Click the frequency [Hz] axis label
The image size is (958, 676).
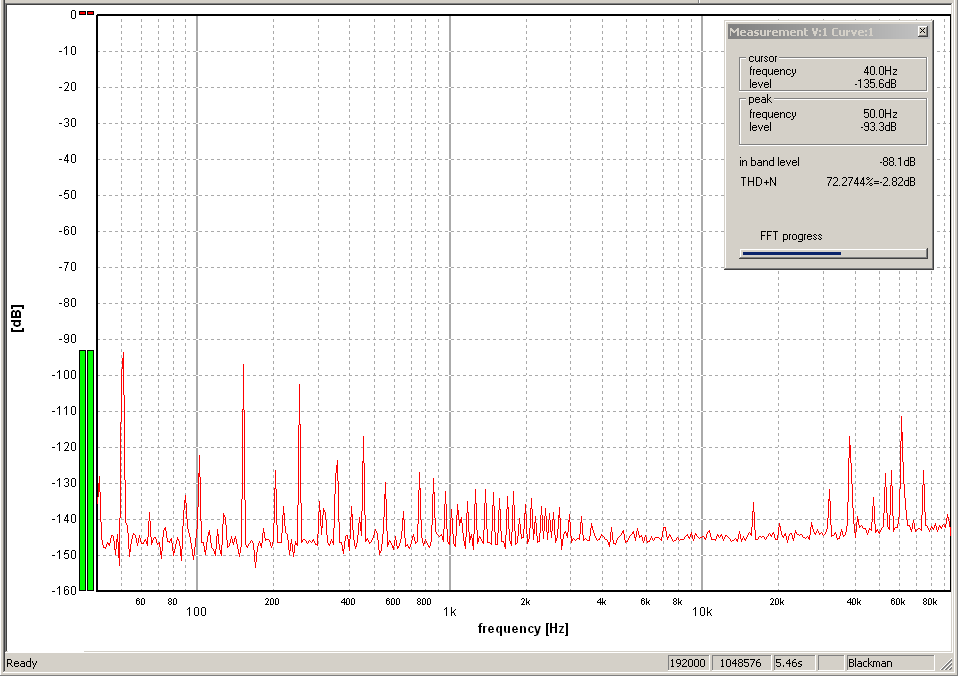tap(523, 628)
